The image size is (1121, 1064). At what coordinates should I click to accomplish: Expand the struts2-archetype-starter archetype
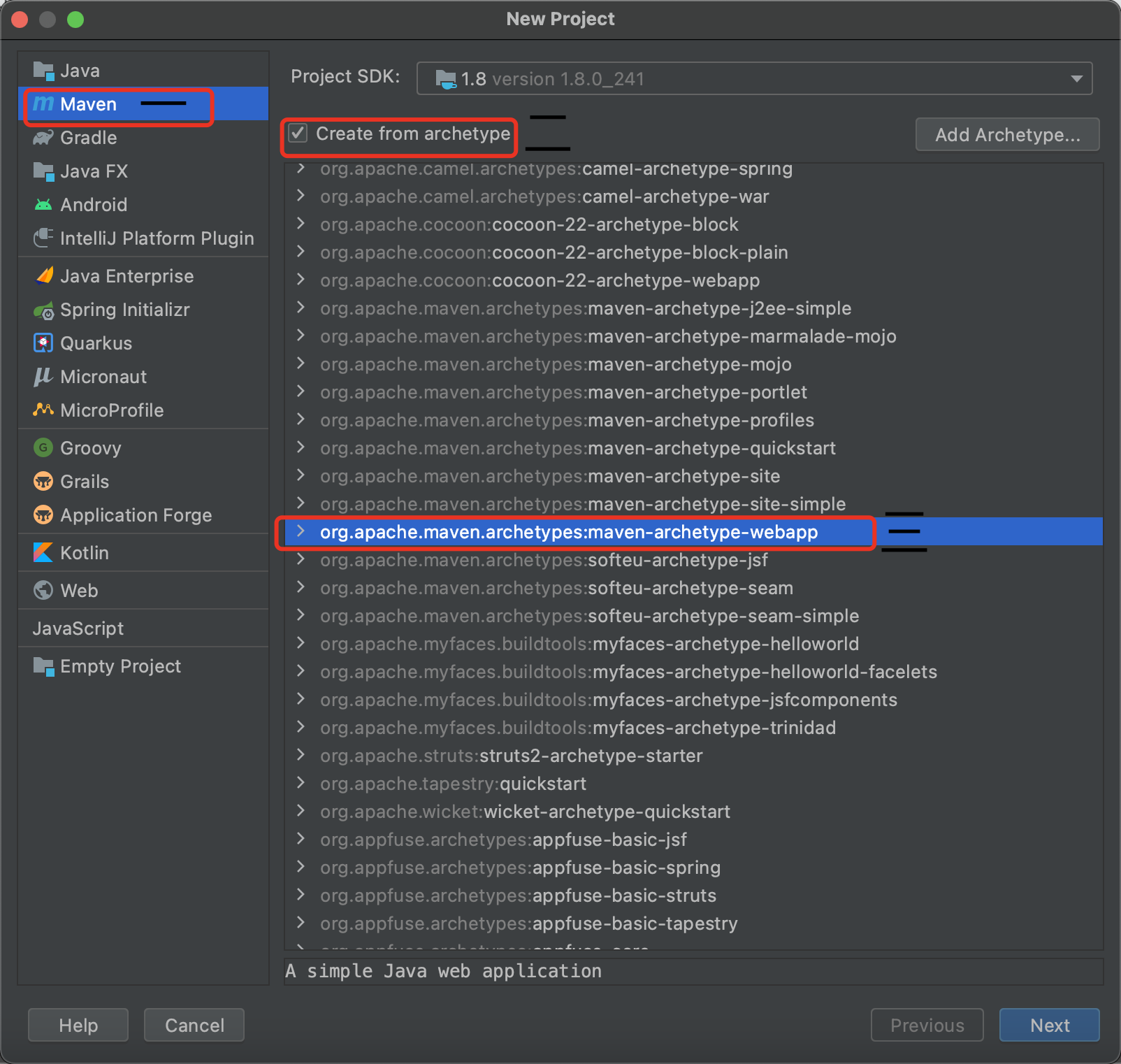pyautogui.click(x=301, y=756)
